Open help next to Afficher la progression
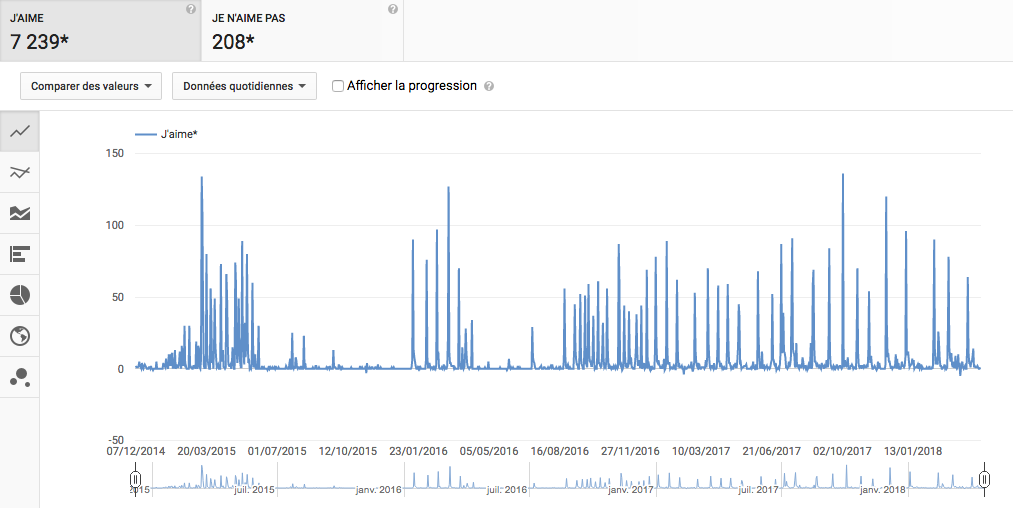The width and height of the screenshot is (1013, 508). coord(489,87)
